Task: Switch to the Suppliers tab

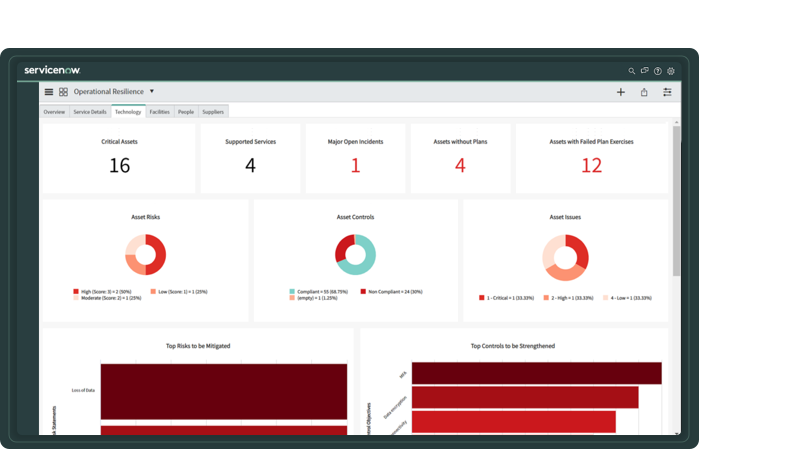Action: click(213, 112)
